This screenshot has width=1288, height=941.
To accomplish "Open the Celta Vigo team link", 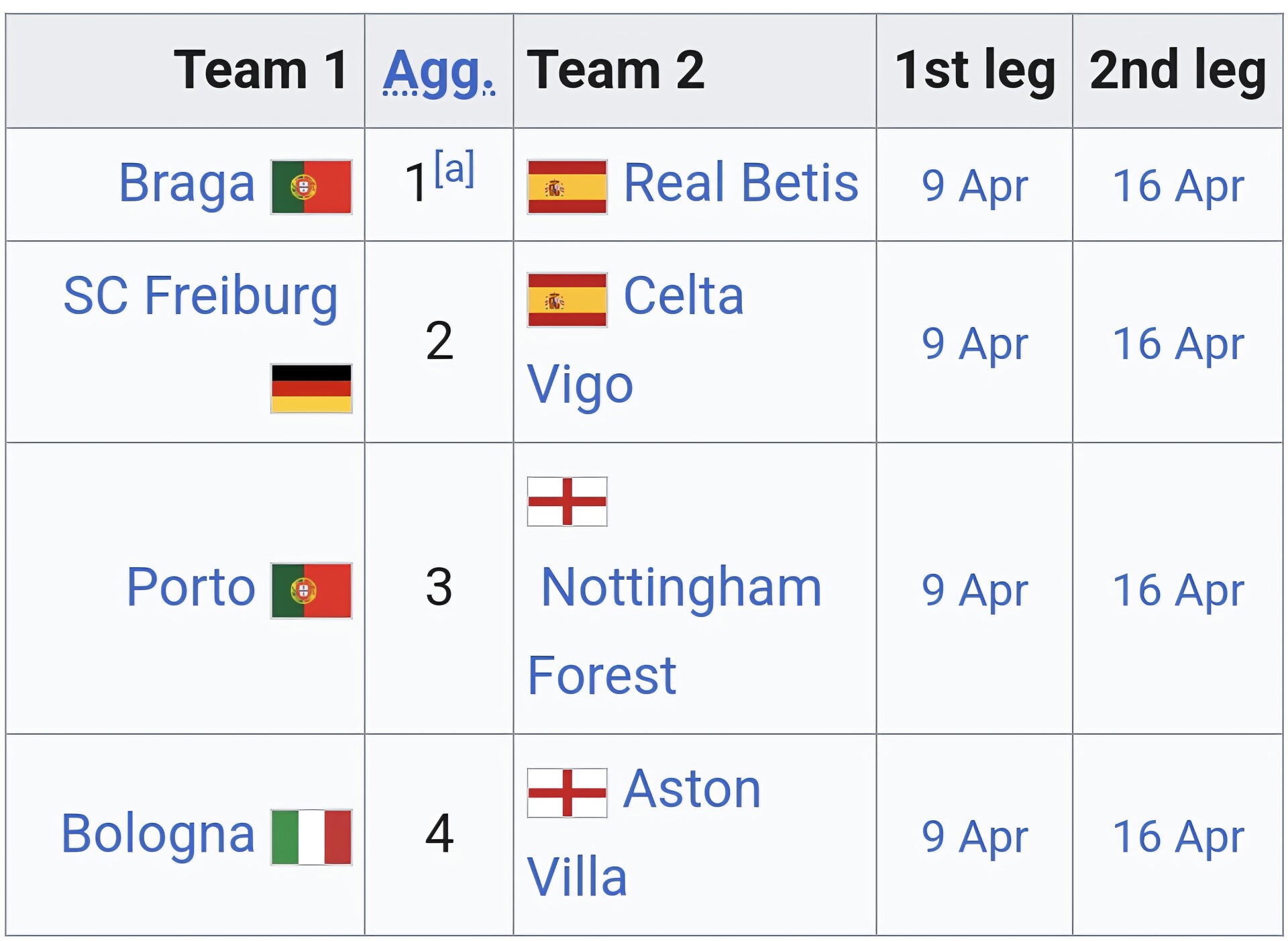I will tap(683, 295).
